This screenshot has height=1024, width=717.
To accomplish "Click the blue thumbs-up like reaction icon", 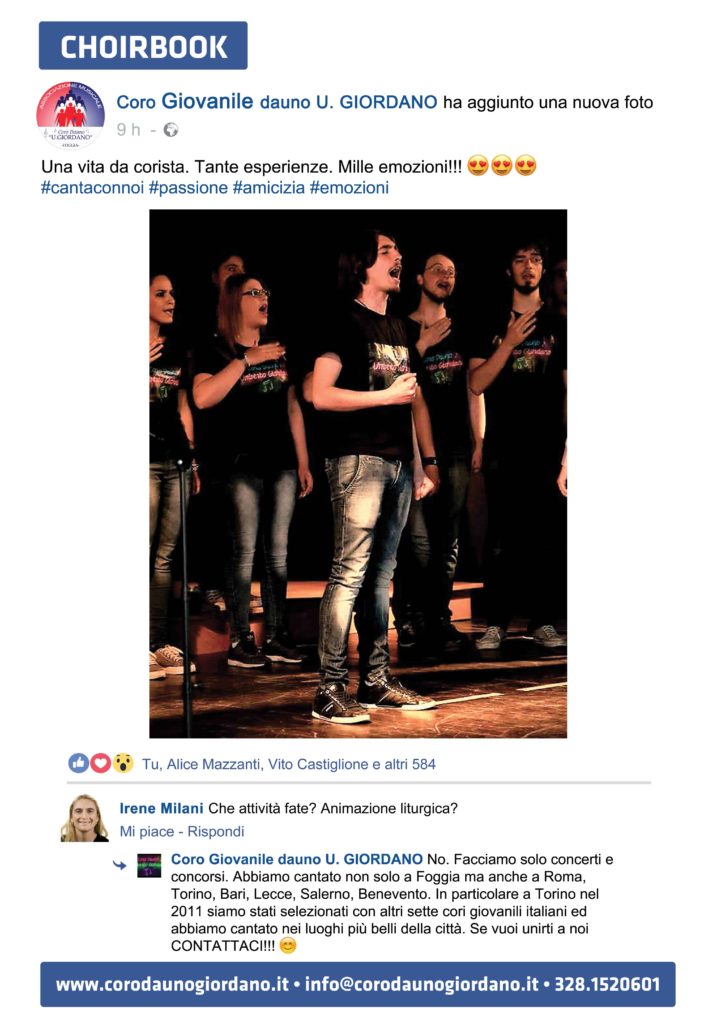I will (x=78, y=763).
